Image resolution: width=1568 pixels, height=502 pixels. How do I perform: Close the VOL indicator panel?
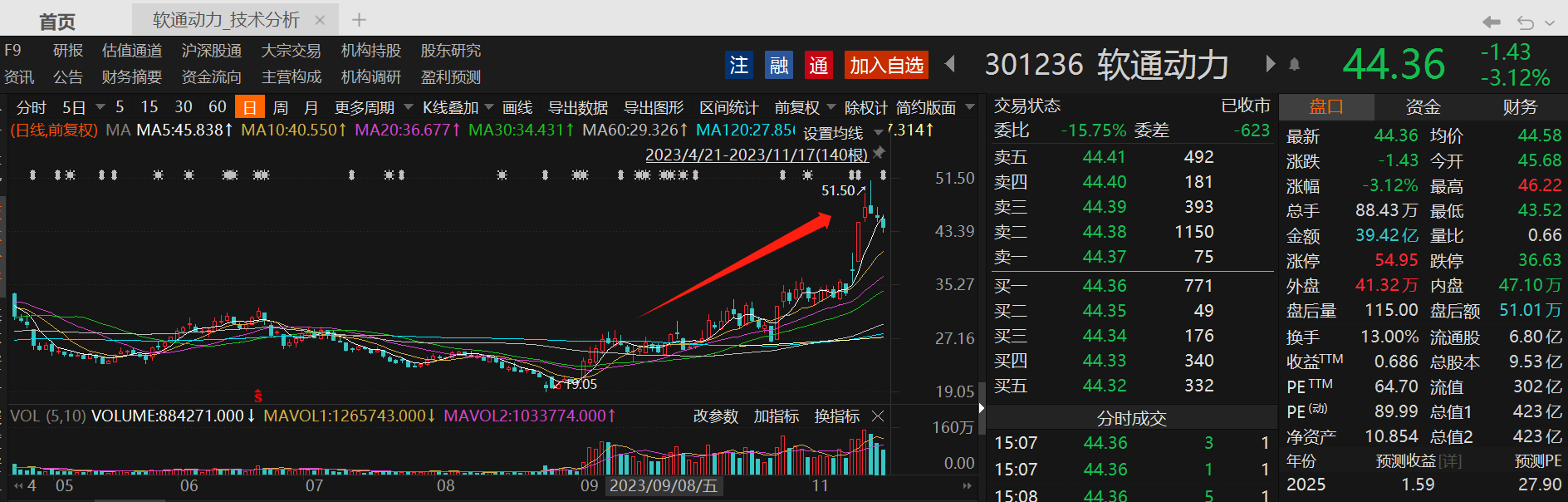878,416
